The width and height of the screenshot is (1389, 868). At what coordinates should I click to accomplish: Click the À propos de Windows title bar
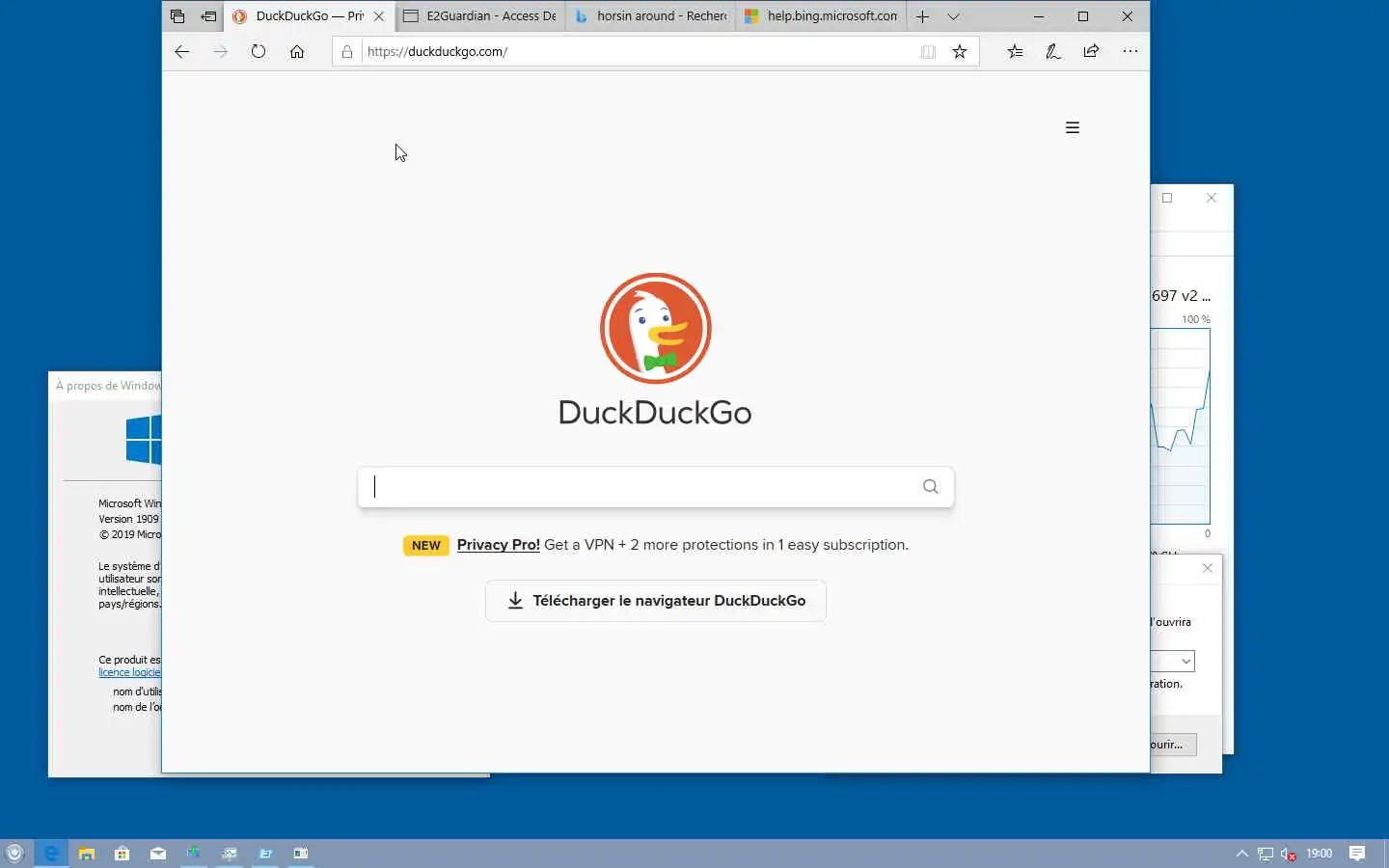click(105, 386)
